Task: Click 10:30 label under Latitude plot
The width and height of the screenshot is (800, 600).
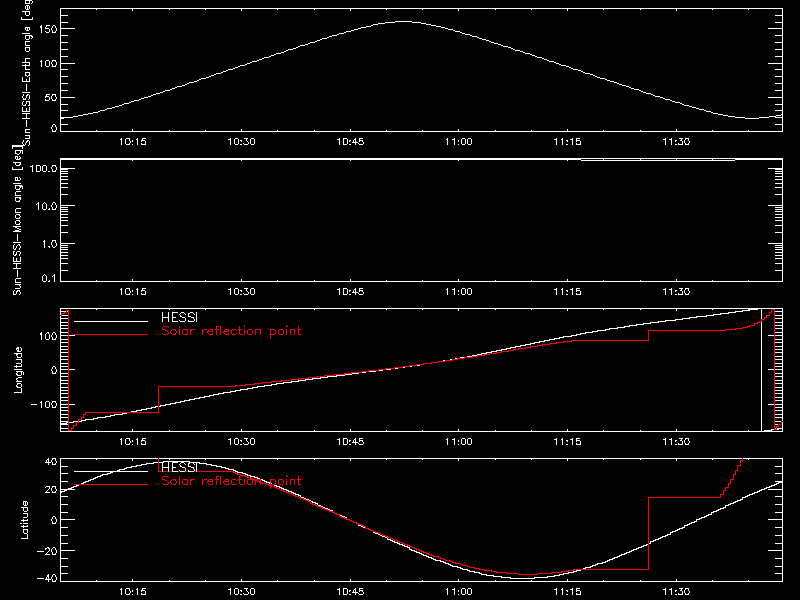Action: (x=241, y=592)
